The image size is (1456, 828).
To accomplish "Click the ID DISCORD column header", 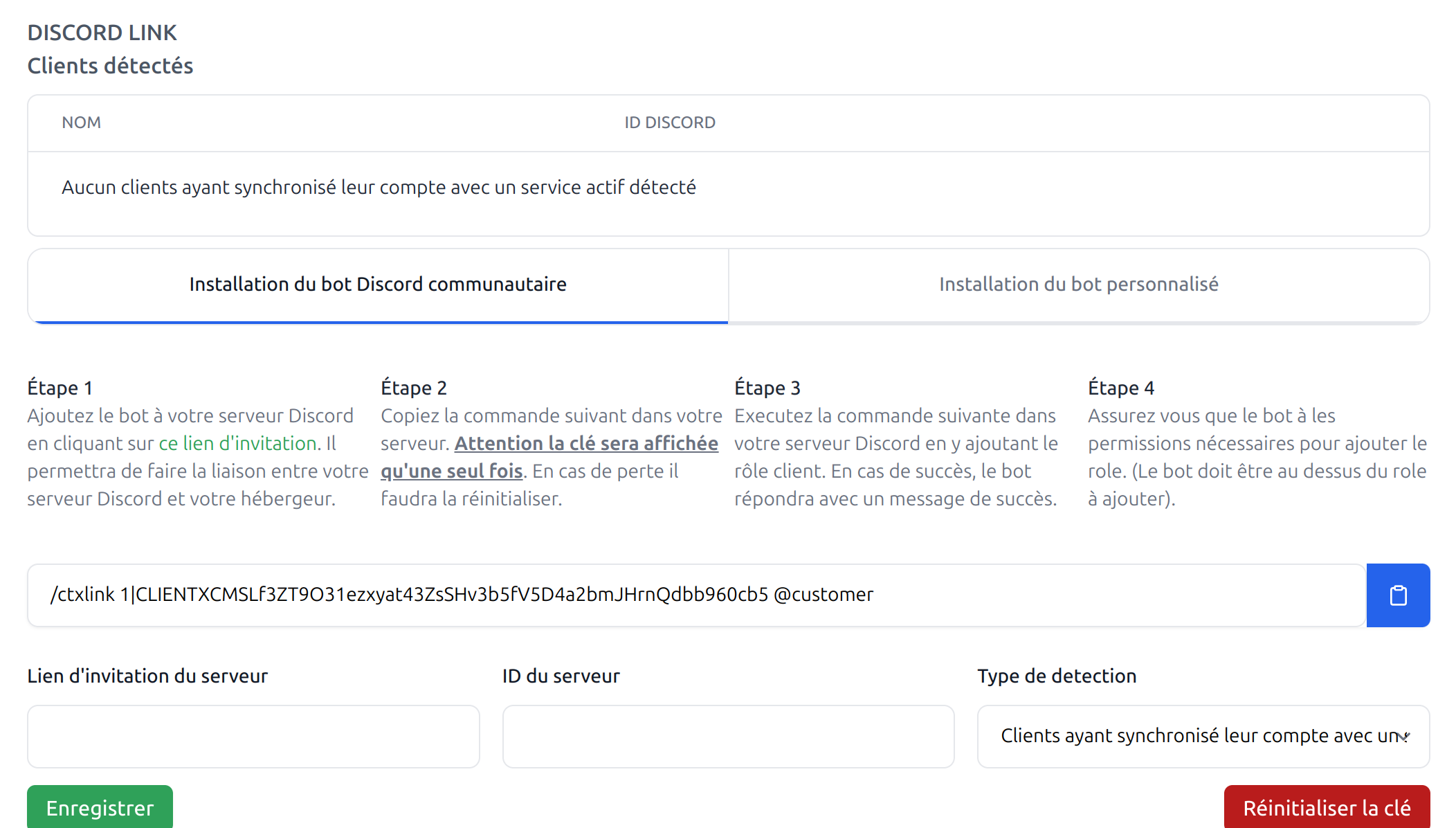I will (669, 123).
